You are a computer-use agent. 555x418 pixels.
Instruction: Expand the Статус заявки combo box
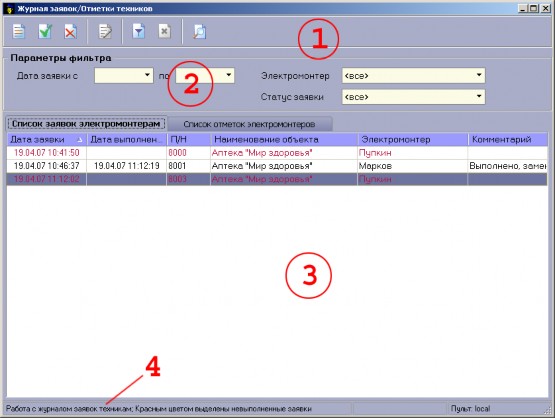(x=479, y=96)
